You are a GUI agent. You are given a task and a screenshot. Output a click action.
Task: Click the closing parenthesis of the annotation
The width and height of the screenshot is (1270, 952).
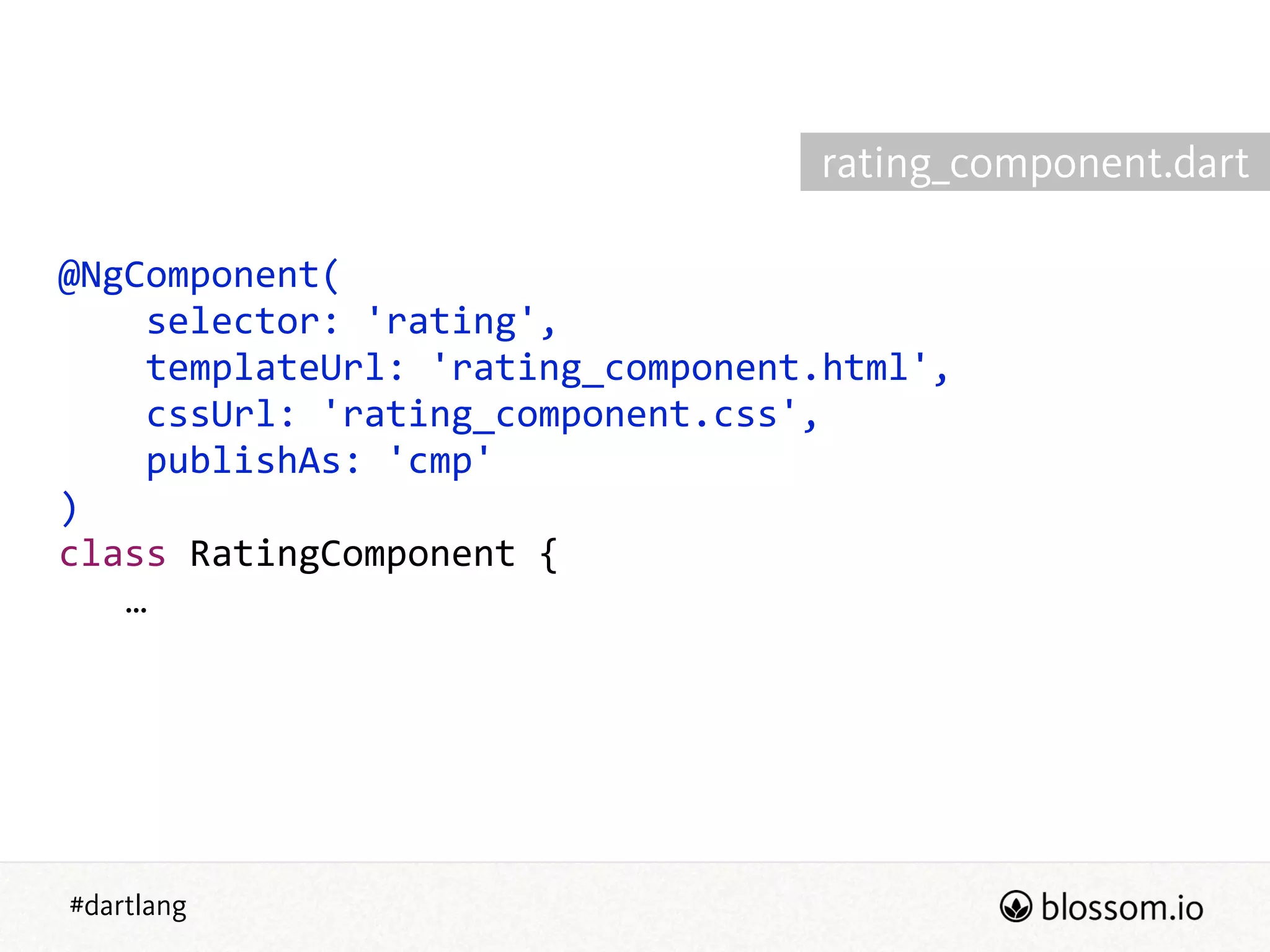(69, 508)
